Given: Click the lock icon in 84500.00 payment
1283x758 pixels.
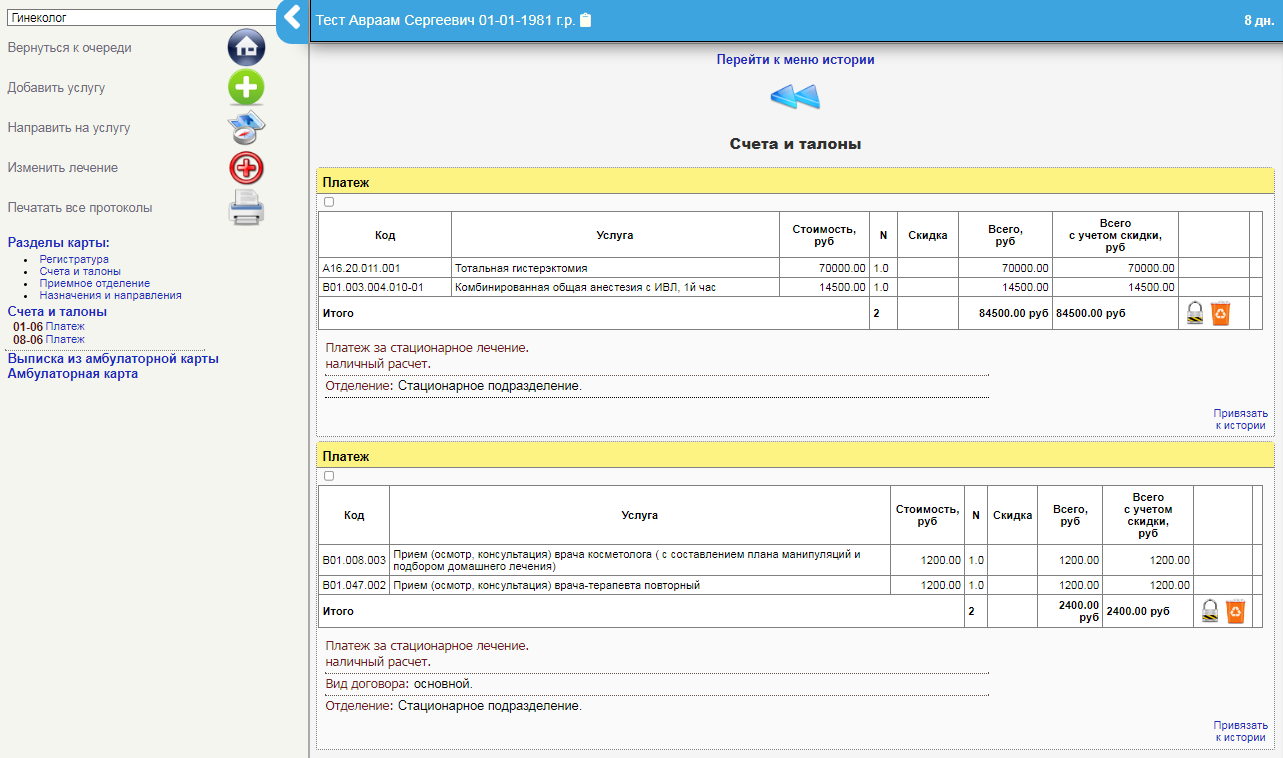Looking at the screenshot, I should (x=1195, y=313).
